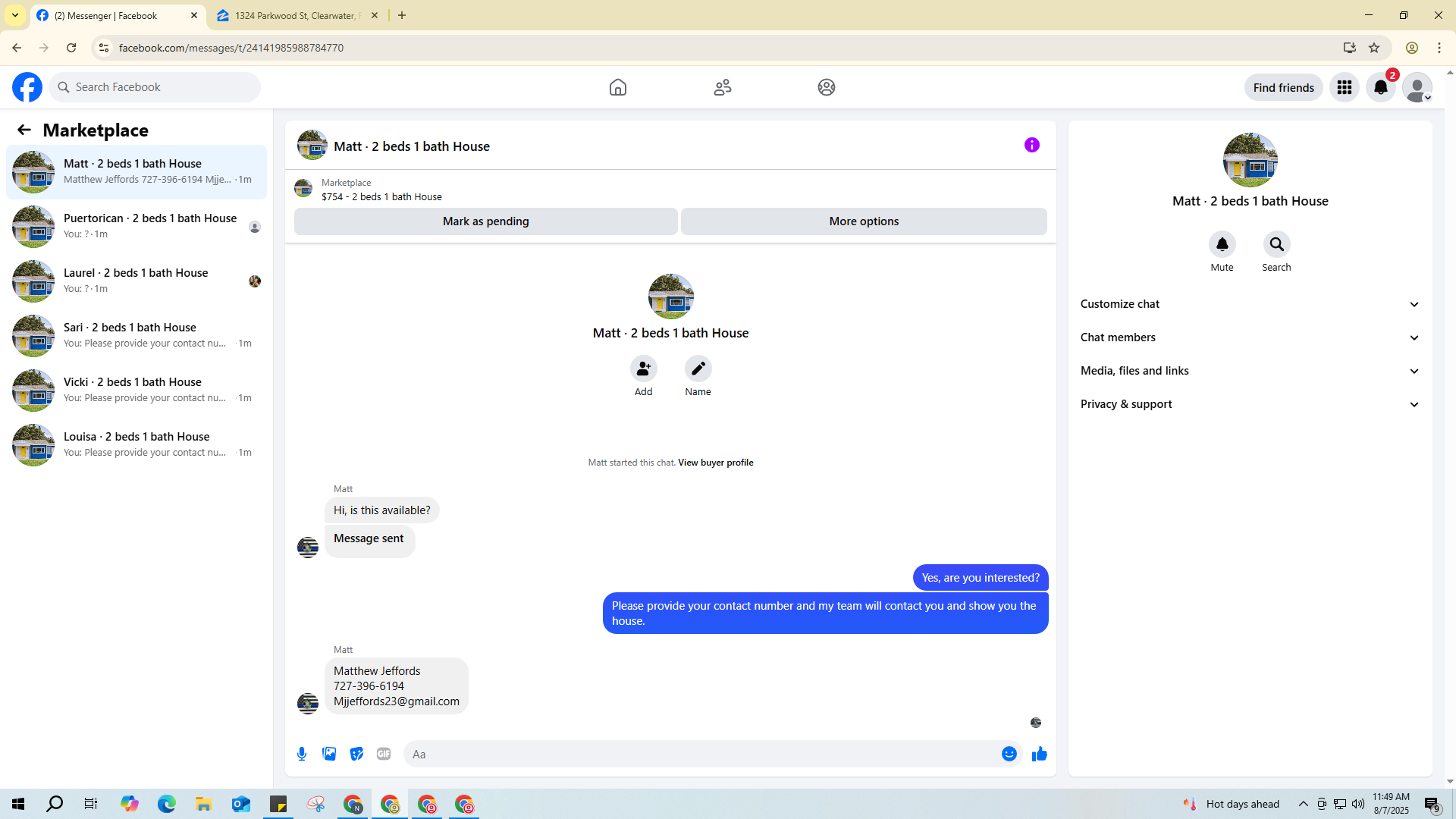Open the account profile menu

coord(1417,87)
